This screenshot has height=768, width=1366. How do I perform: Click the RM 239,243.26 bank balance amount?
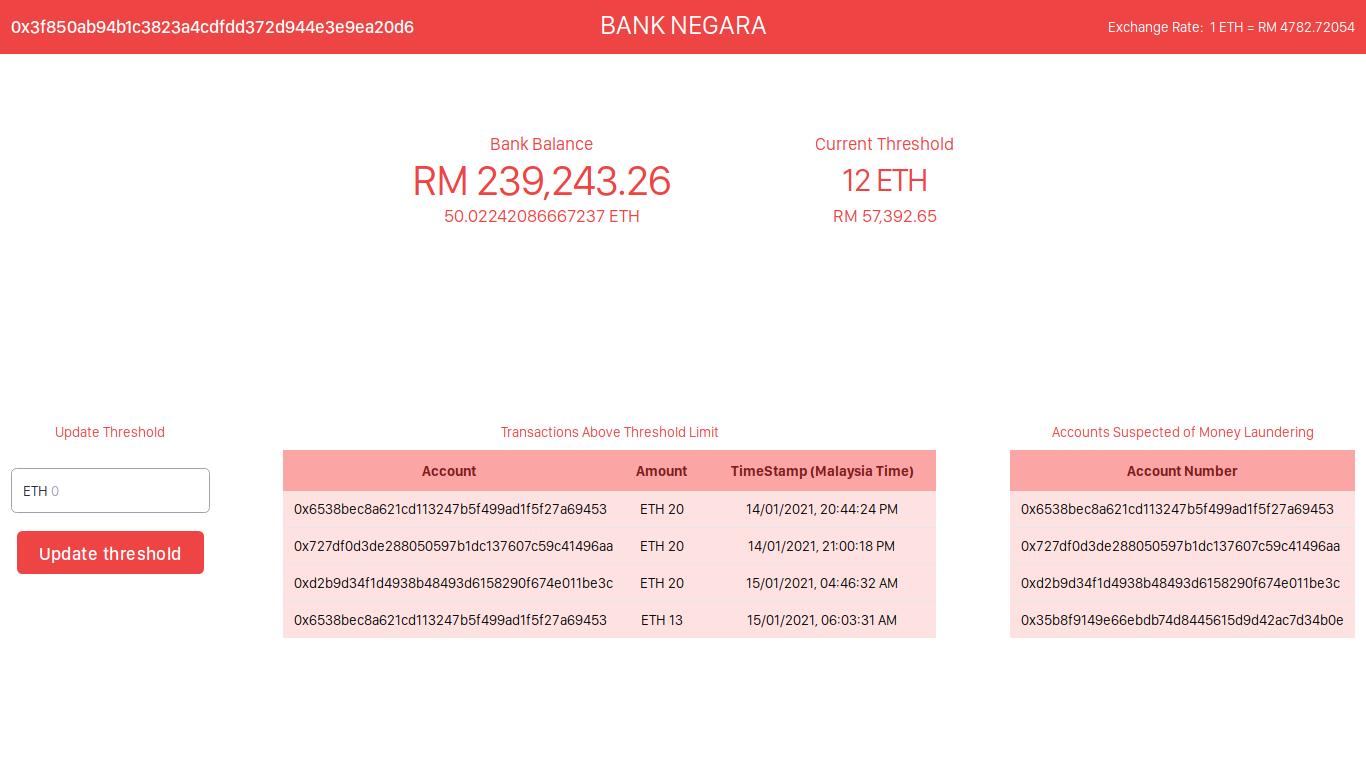click(541, 181)
